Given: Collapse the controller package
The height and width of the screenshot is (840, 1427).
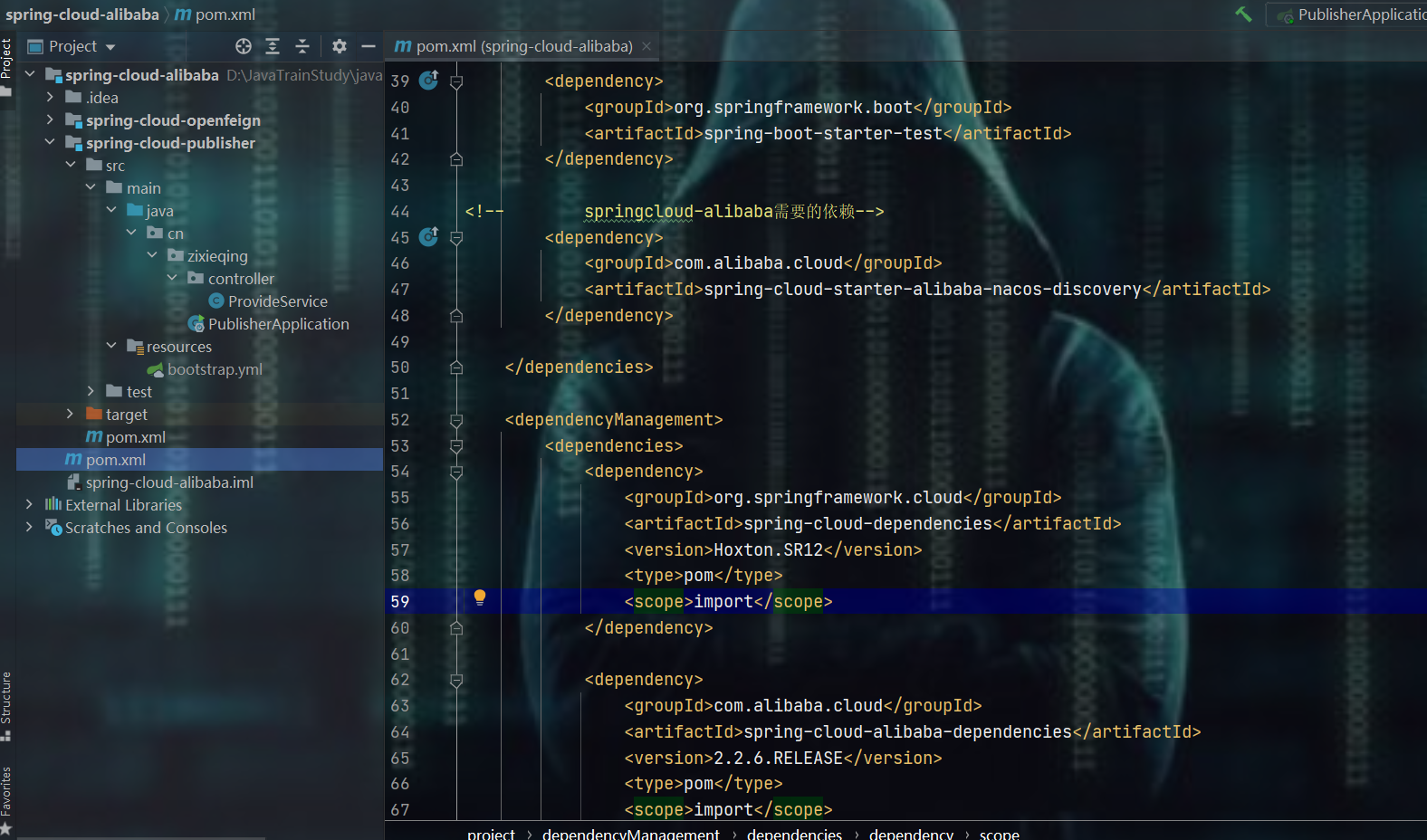Looking at the screenshot, I should (x=172, y=278).
